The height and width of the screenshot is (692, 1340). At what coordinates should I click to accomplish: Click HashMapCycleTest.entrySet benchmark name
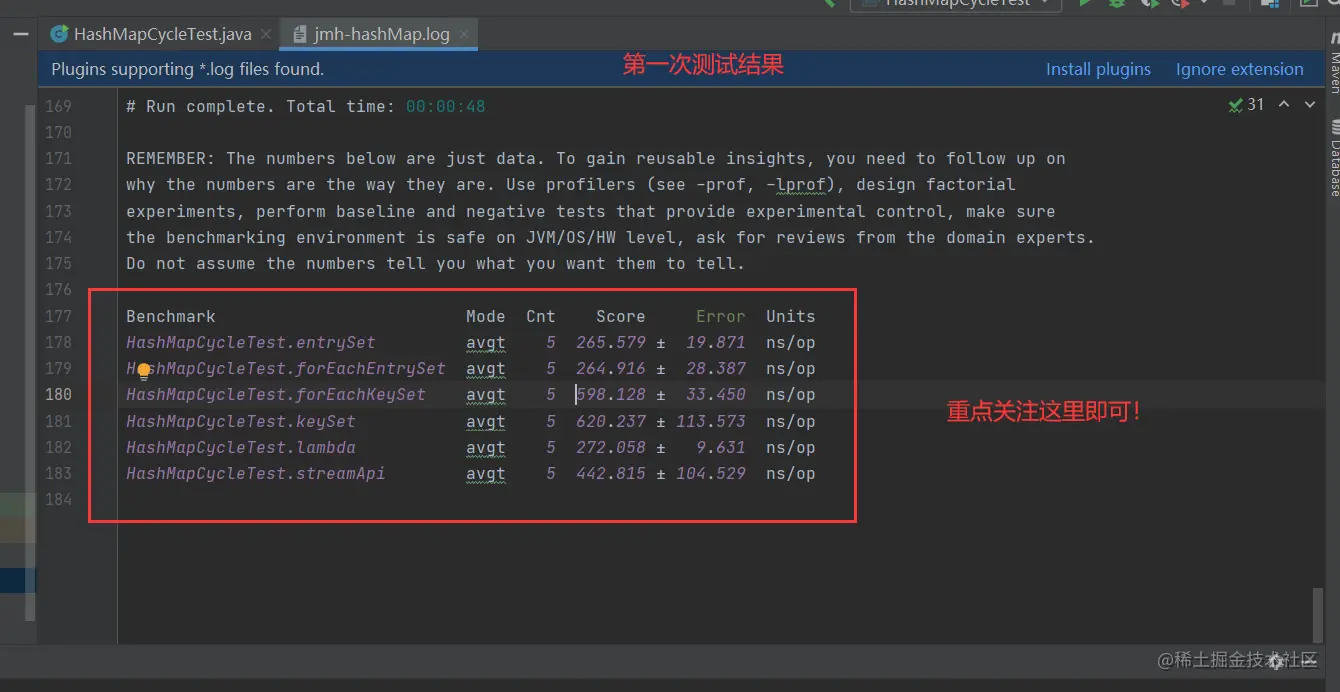(251, 342)
